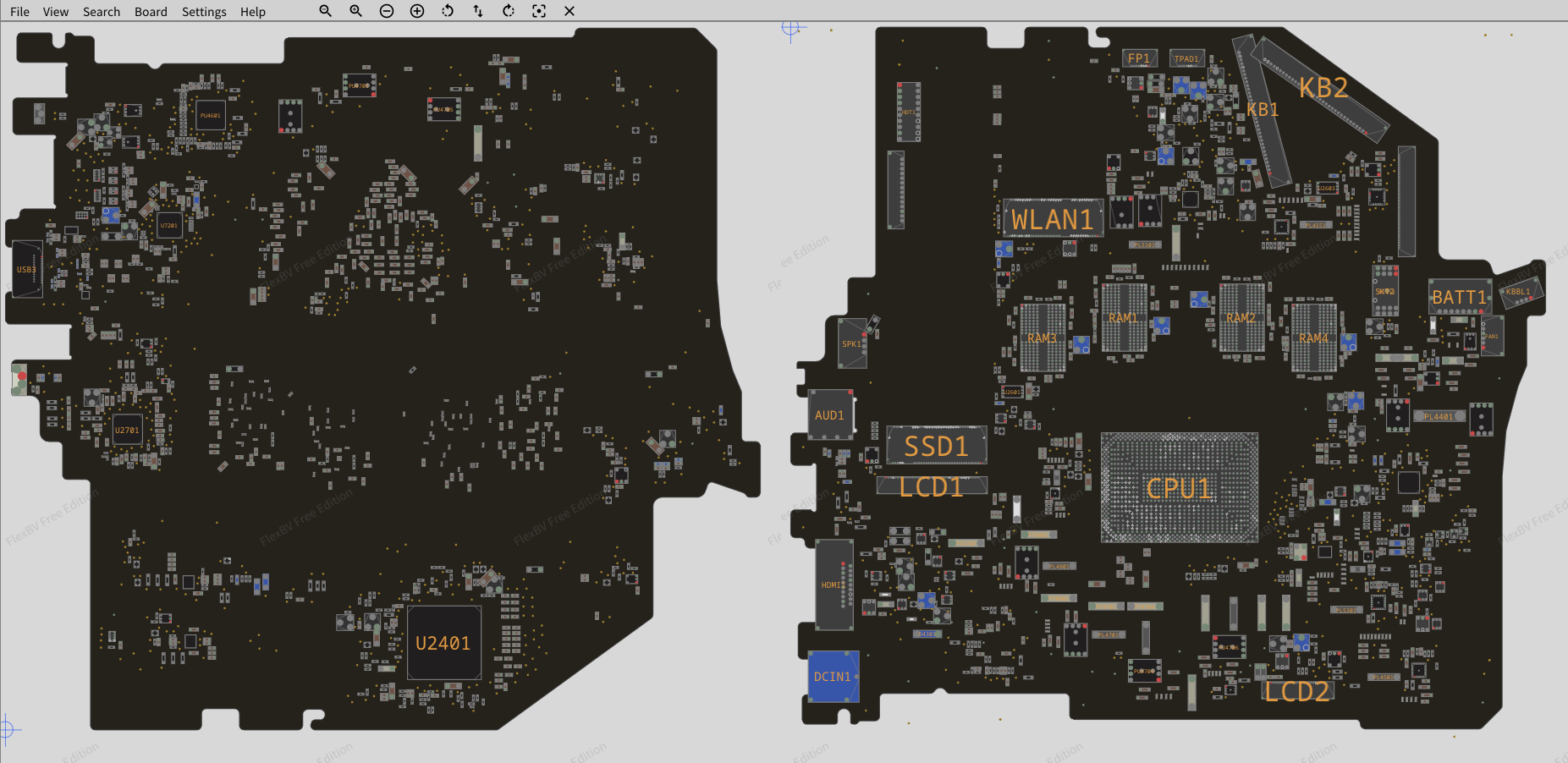Open the Settings menu
Screen dimensions: 1568x763
[204, 12]
